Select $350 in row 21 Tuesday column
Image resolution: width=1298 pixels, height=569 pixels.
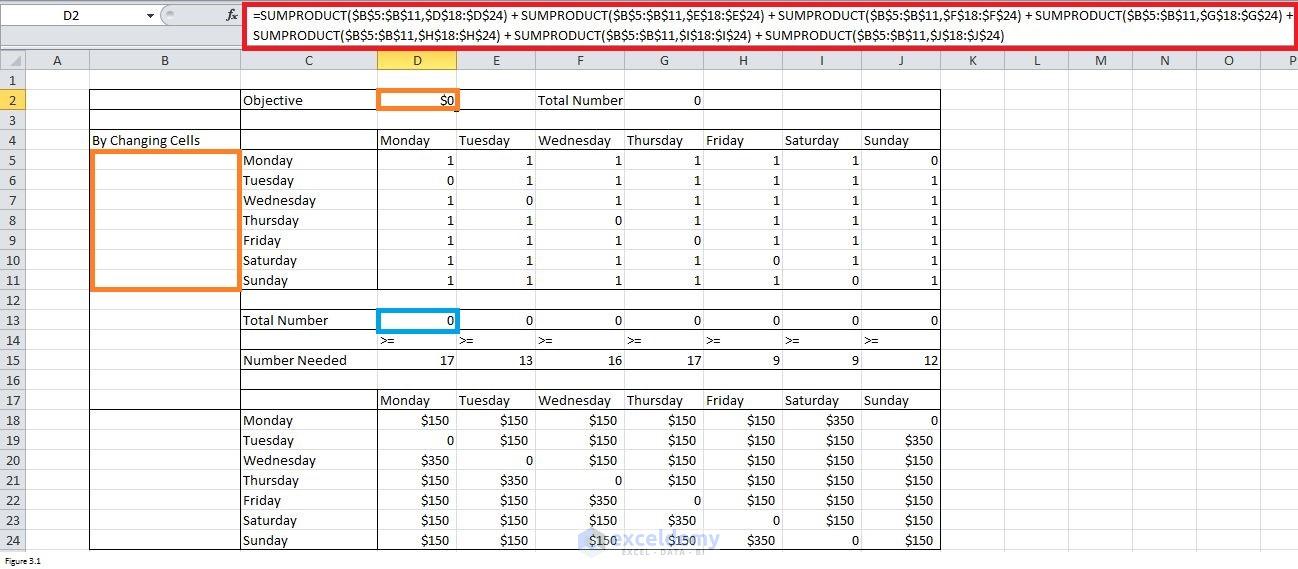(496, 480)
